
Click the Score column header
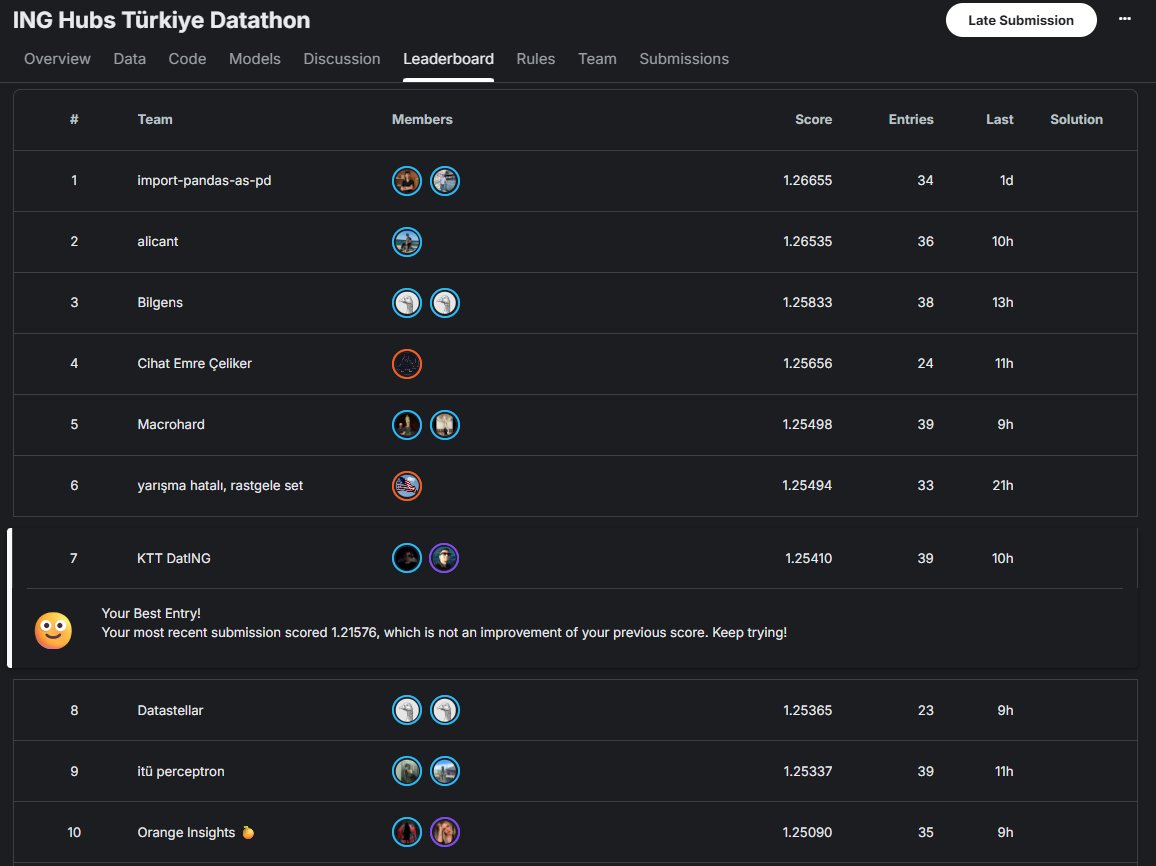[813, 119]
